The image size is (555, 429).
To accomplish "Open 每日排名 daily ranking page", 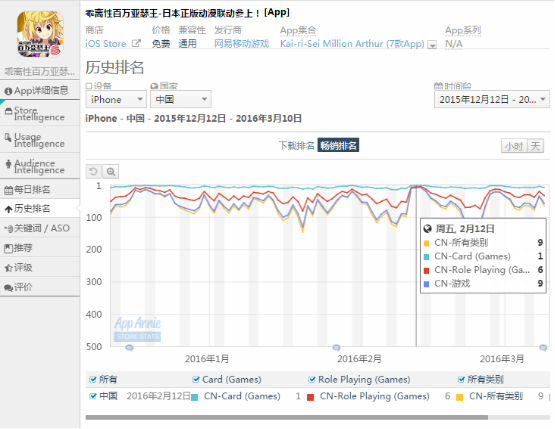I will coord(40,190).
